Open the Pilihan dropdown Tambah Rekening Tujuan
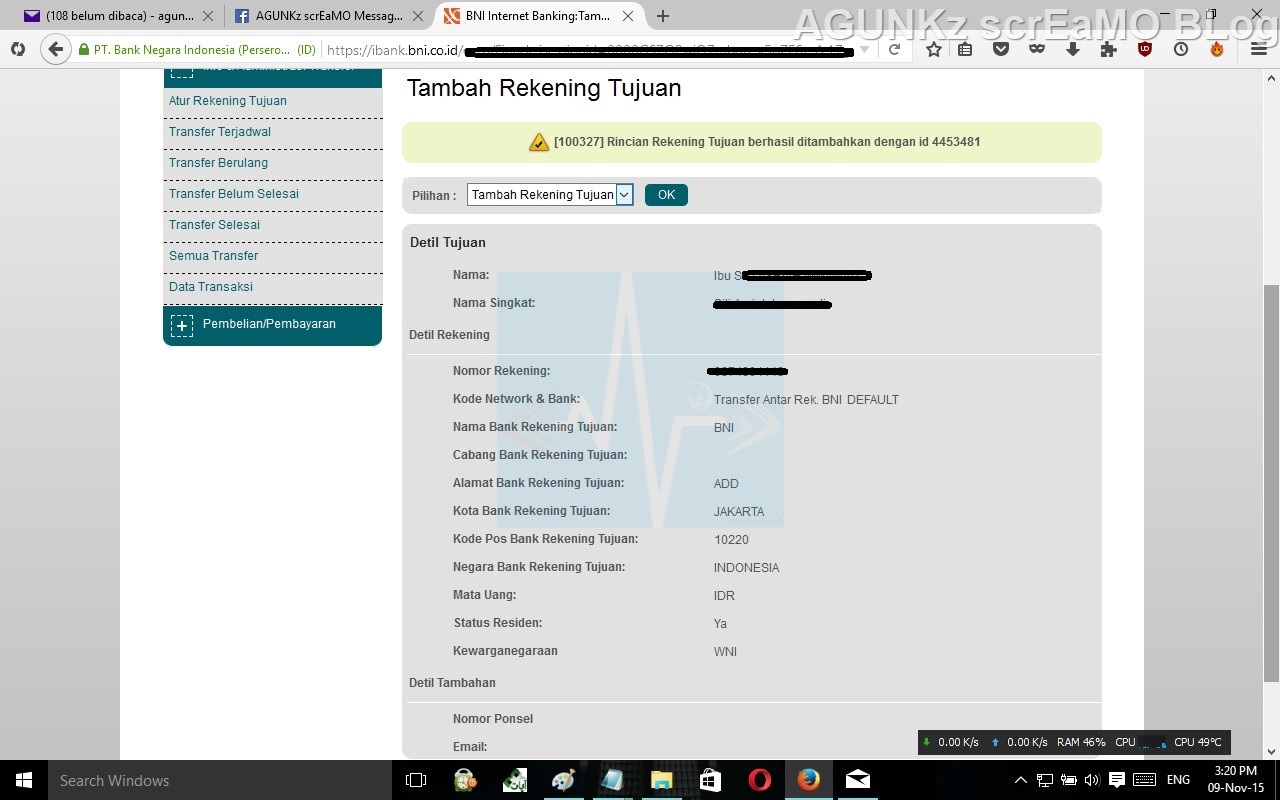This screenshot has width=1280, height=800. [550, 195]
